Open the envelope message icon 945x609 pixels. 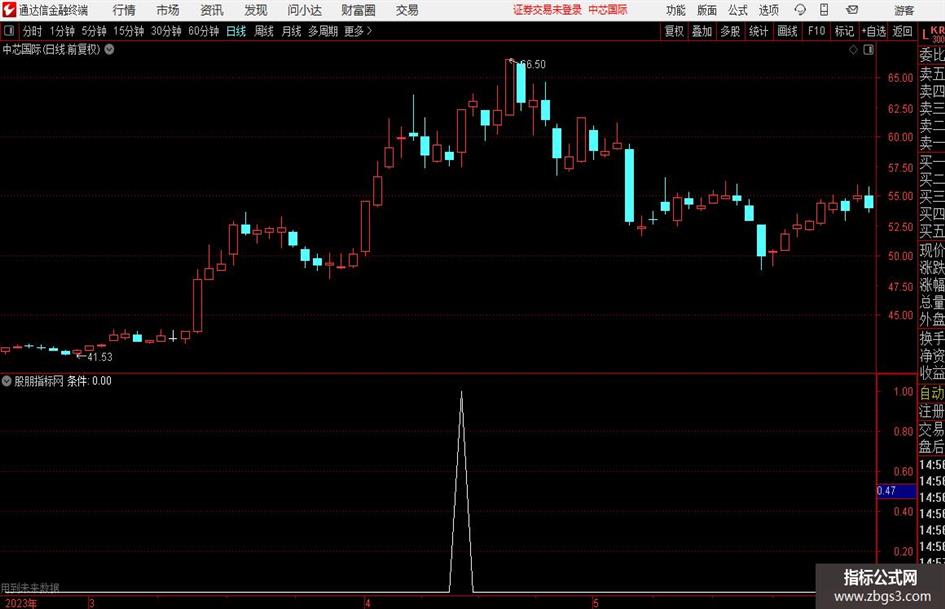click(852, 10)
